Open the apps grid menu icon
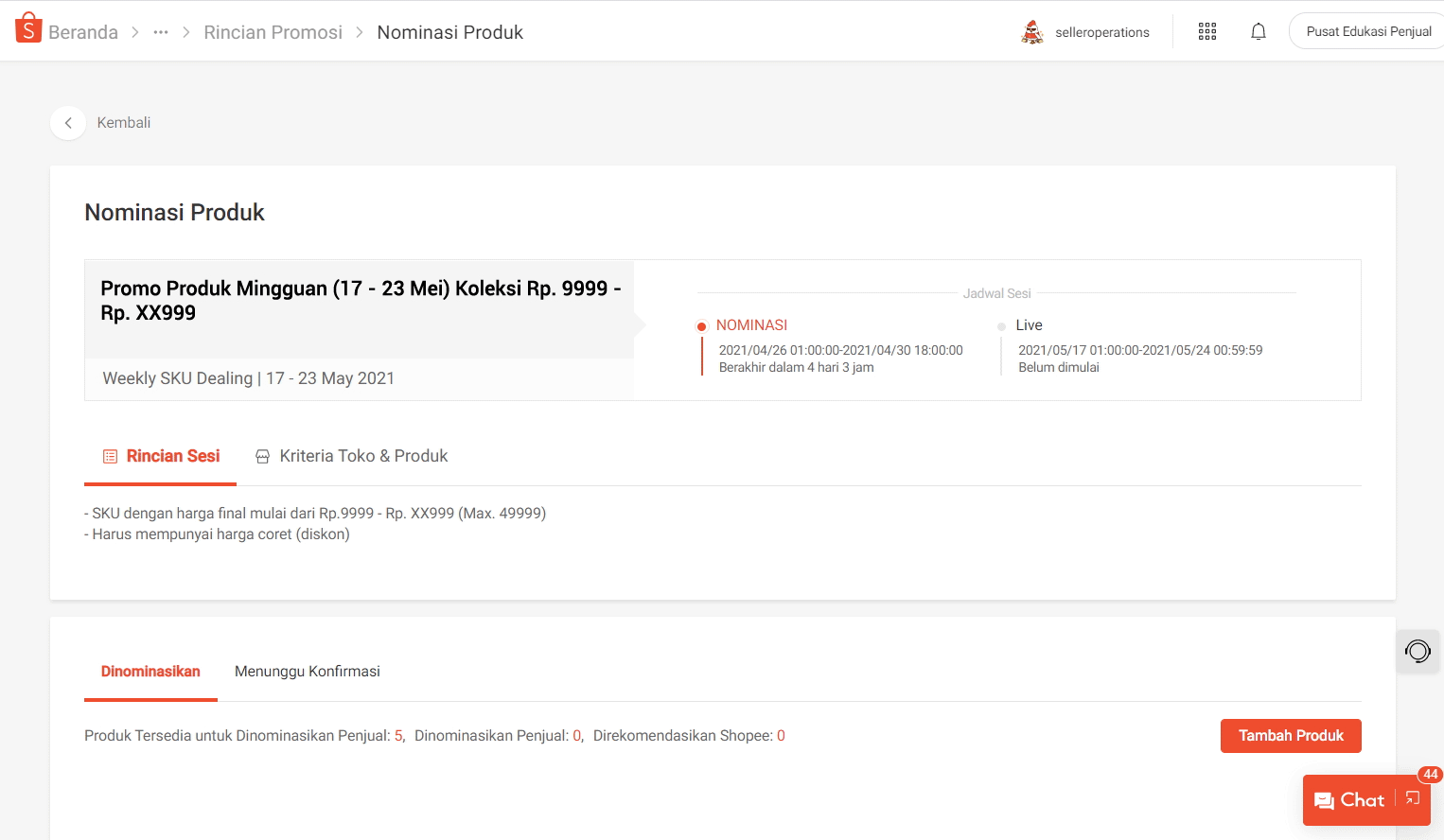Screen dimensions: 1444x840 (x=1206, y=32)
